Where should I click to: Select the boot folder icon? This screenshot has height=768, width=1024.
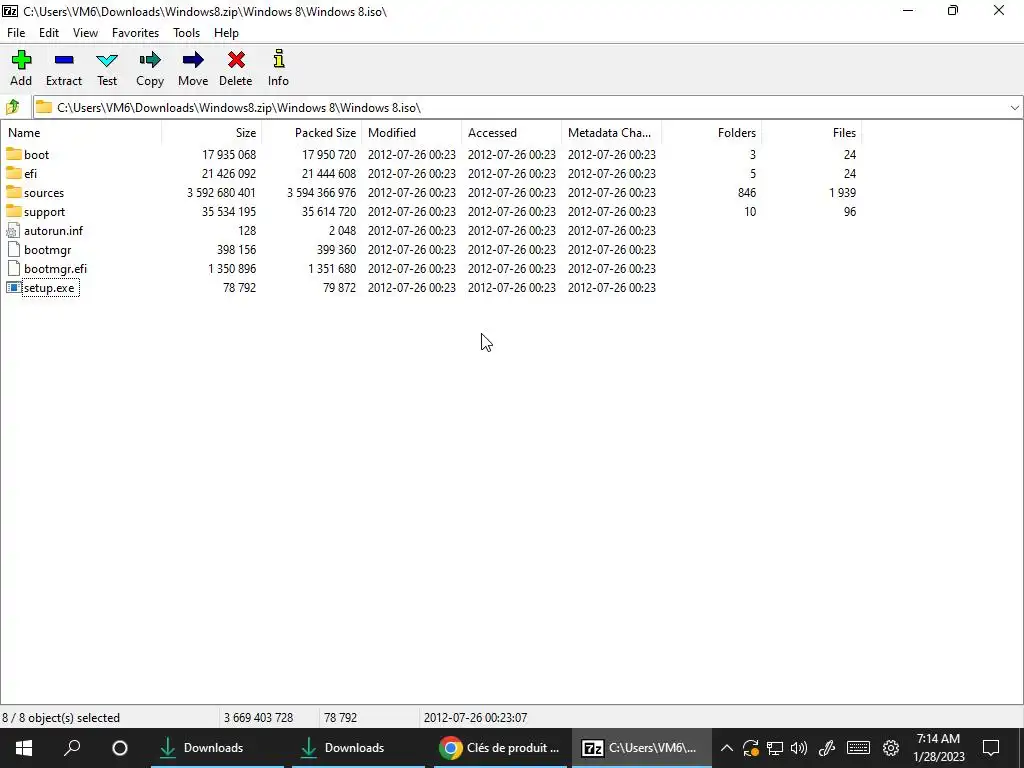14,154
